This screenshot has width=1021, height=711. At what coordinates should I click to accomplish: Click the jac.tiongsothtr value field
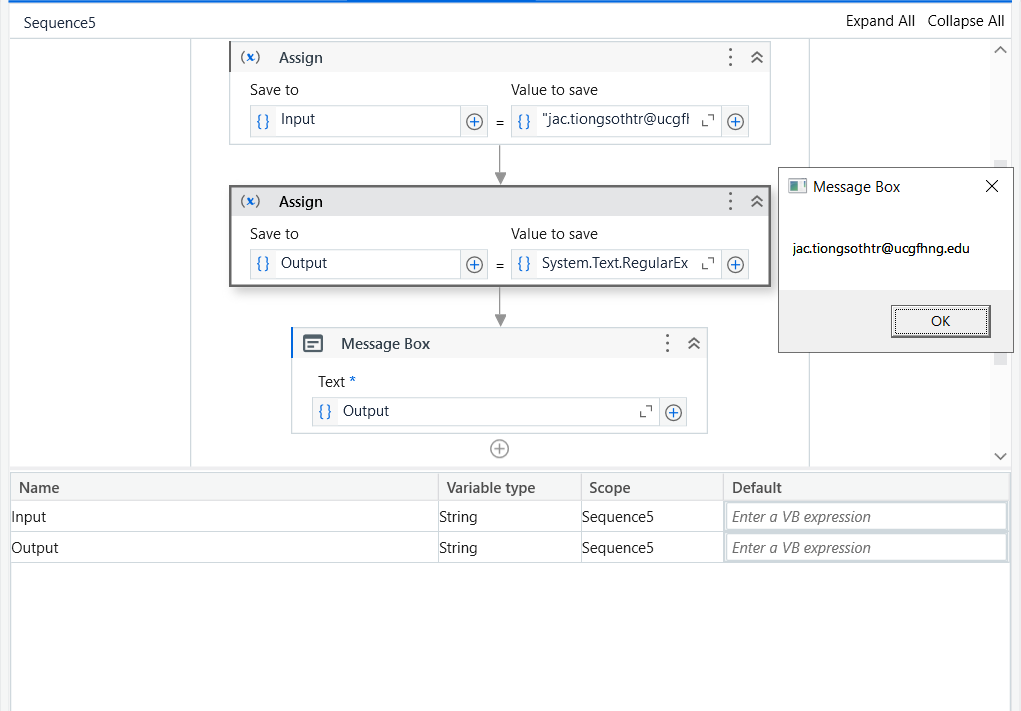point(616,121)
